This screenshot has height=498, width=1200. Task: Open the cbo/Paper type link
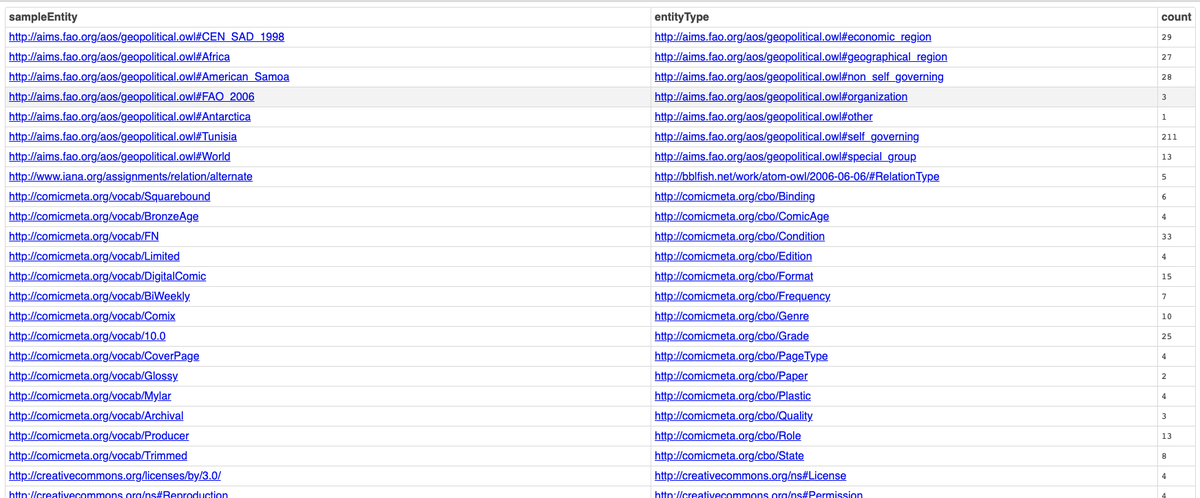tap(731, 377)
